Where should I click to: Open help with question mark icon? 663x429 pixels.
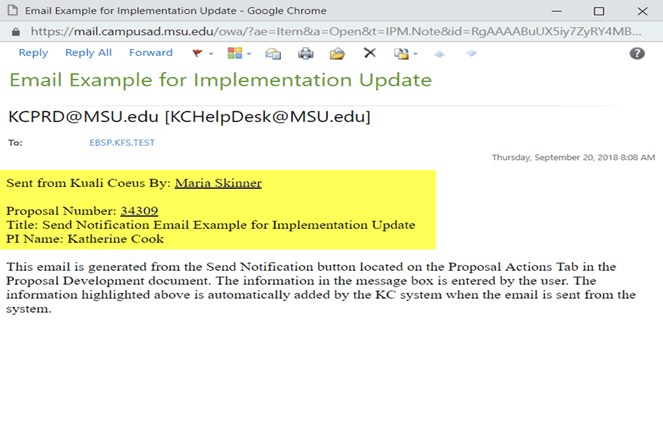pos(637,54)
